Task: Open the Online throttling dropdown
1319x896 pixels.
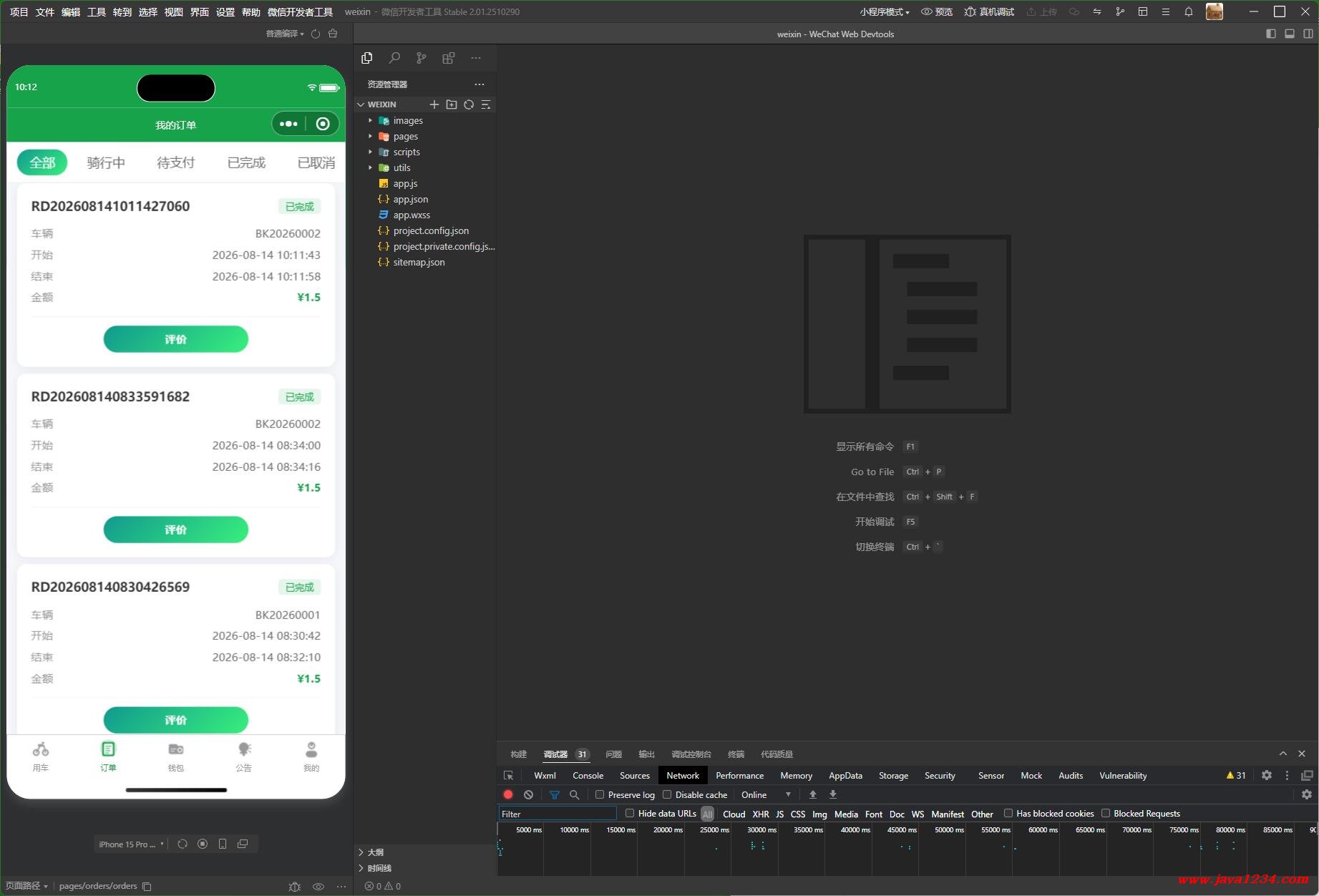Action: (766, 794)
